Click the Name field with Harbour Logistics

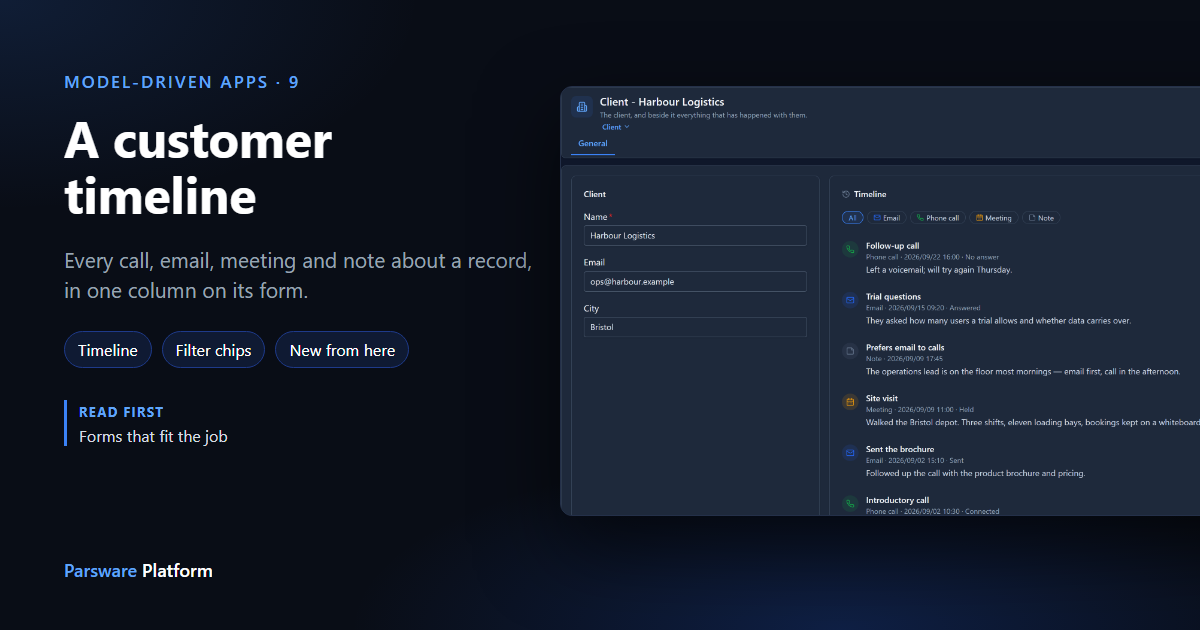tap(695, 235)
